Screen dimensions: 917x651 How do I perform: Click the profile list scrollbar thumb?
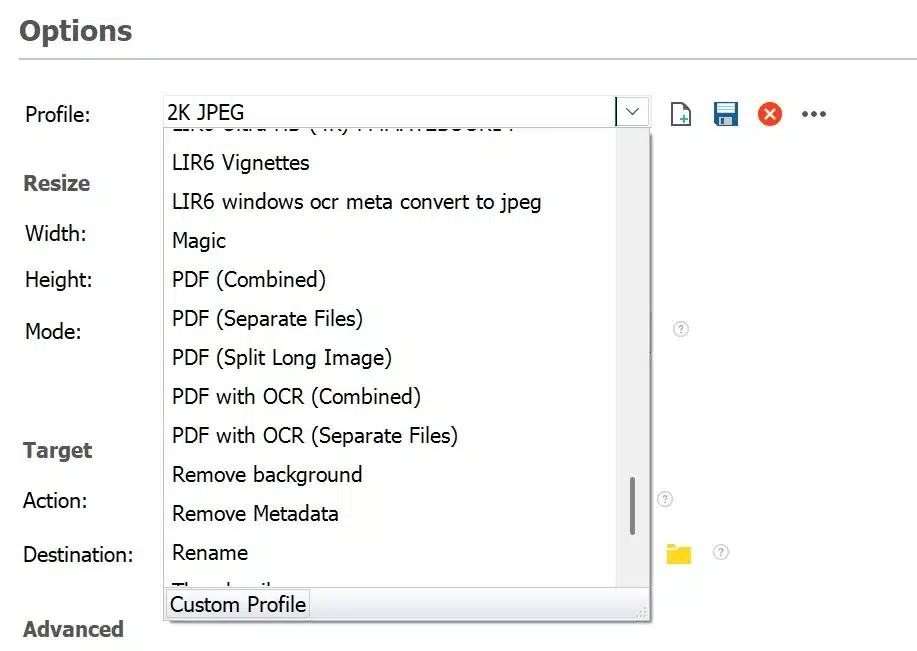tap(632, 506)
